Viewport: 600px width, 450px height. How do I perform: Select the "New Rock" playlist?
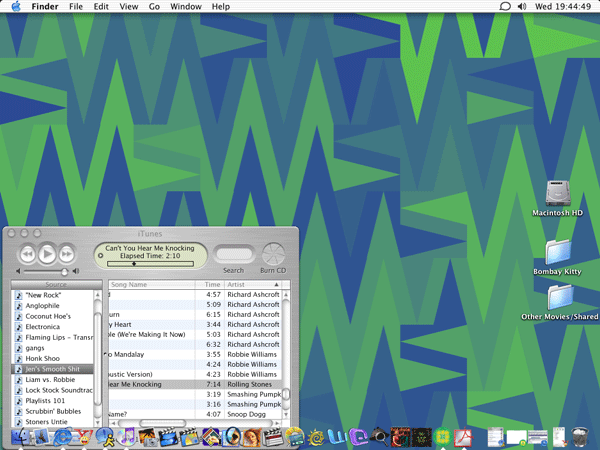coord(53,295)
